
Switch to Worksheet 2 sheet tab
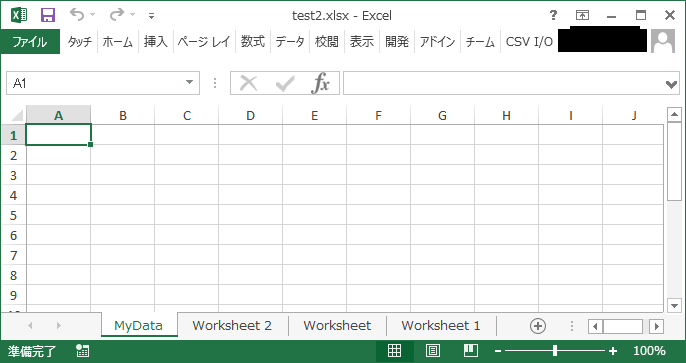click(232, 326)
